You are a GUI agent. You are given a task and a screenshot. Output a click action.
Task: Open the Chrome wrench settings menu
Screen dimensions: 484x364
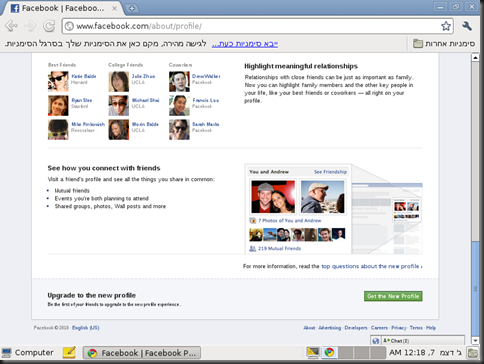(x=467, y=26)
